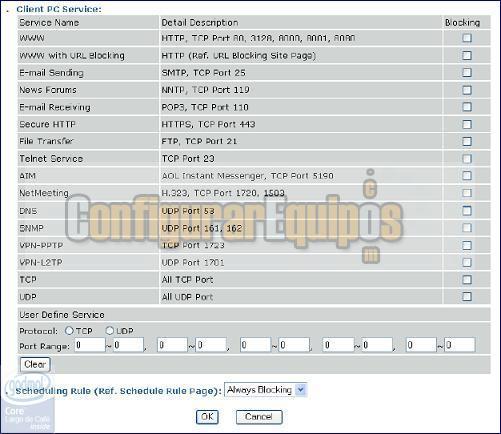The image size is (501, 434).
Task: Select the UDP protocol radio button
Action: coord(110,331)
